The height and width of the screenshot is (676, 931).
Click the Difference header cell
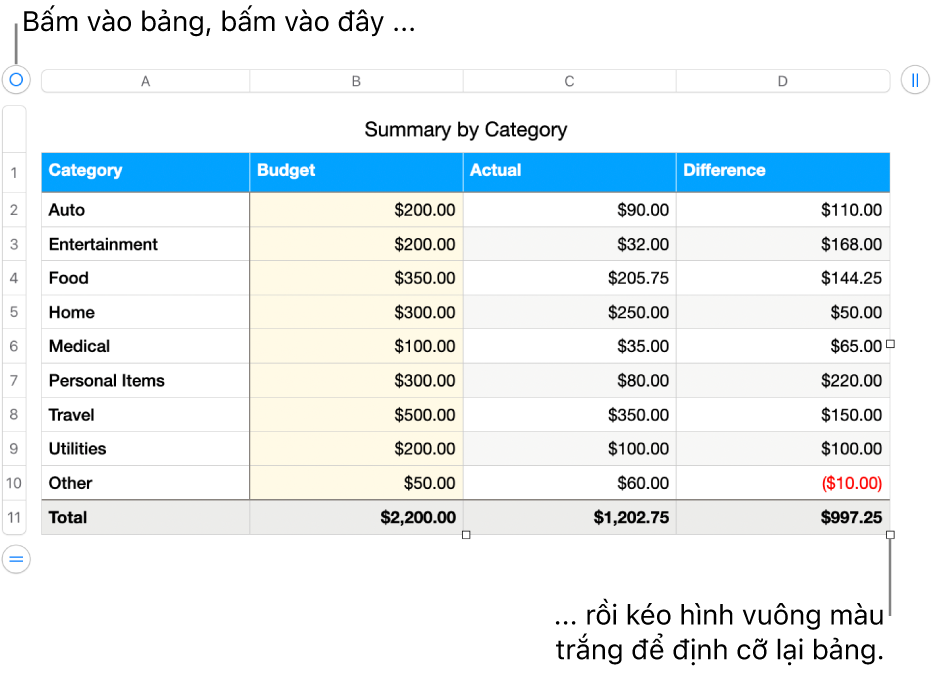[x=783, y=171]
